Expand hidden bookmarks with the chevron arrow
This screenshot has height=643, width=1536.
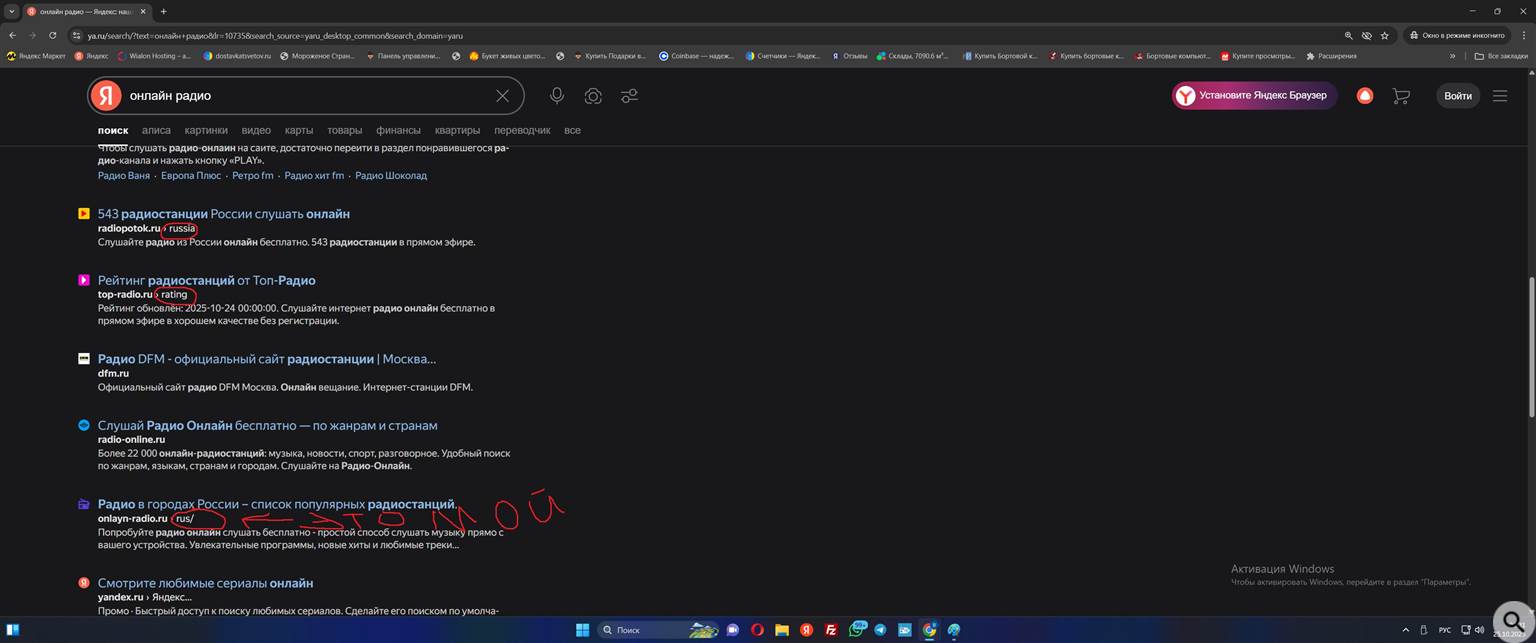1453,56
